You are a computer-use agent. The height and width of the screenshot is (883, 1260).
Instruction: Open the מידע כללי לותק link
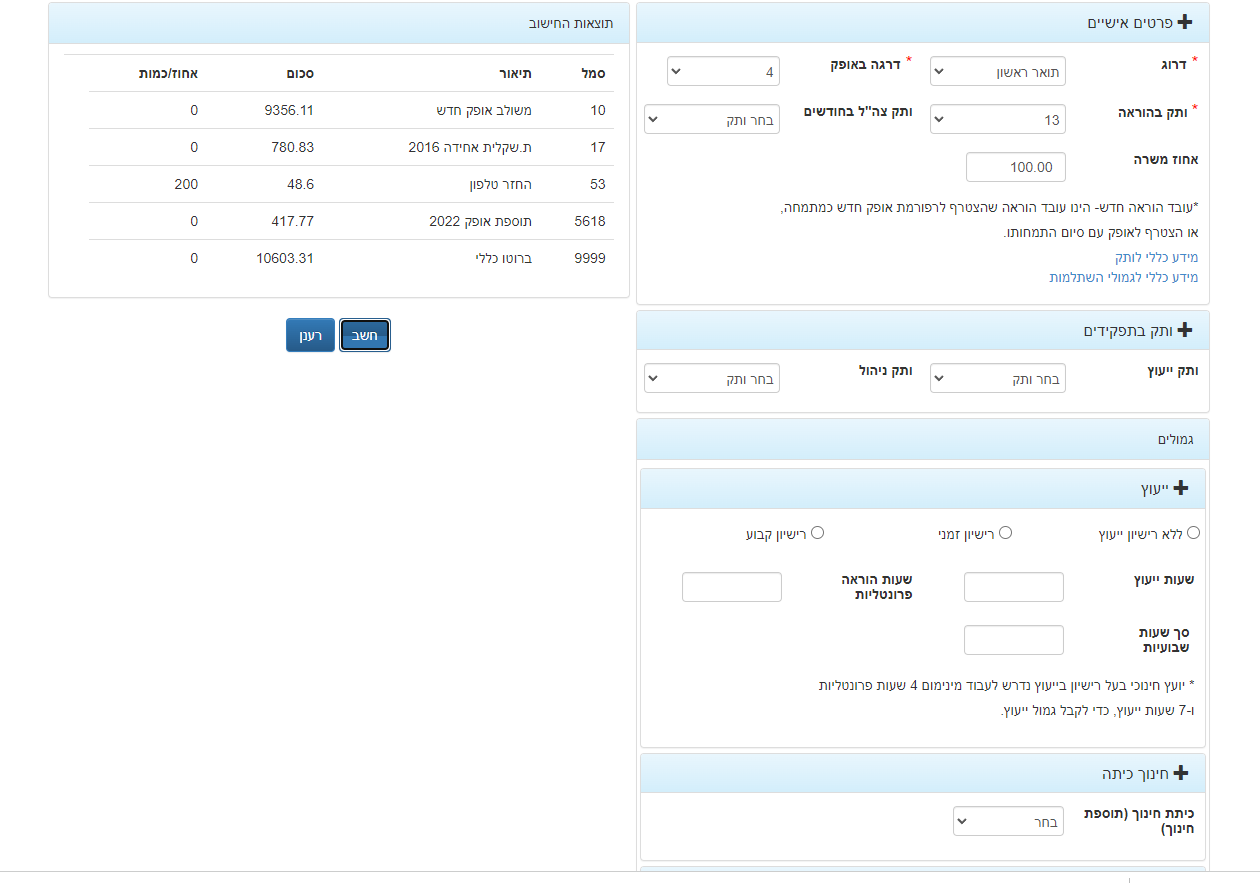click(1157, 257)
